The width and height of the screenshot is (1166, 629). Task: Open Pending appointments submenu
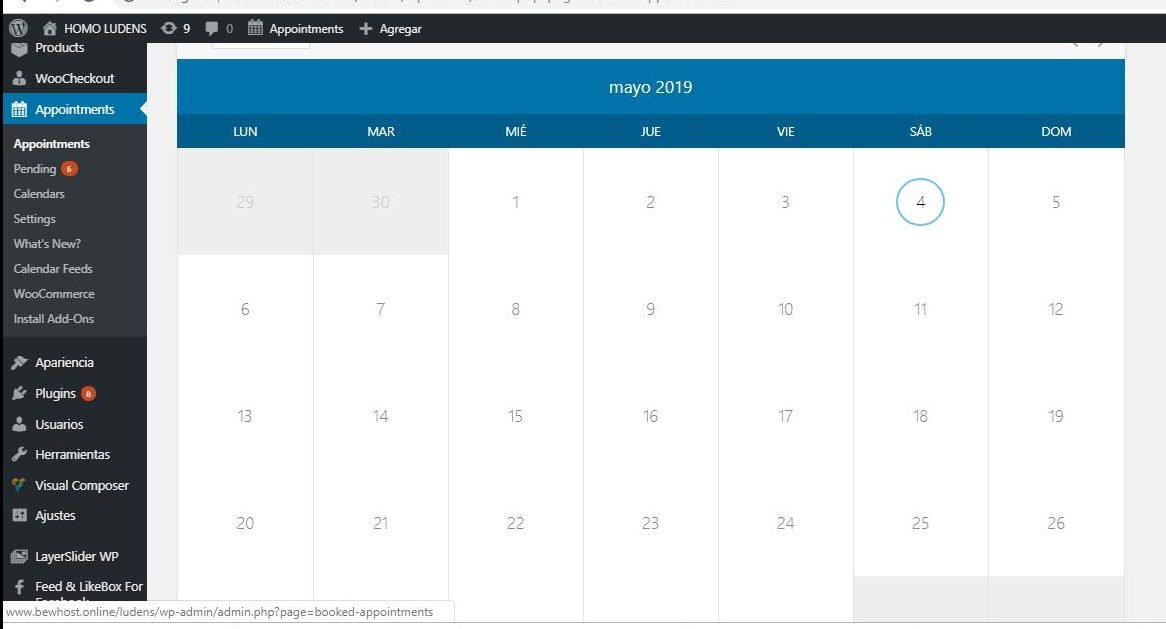point(35,169)
